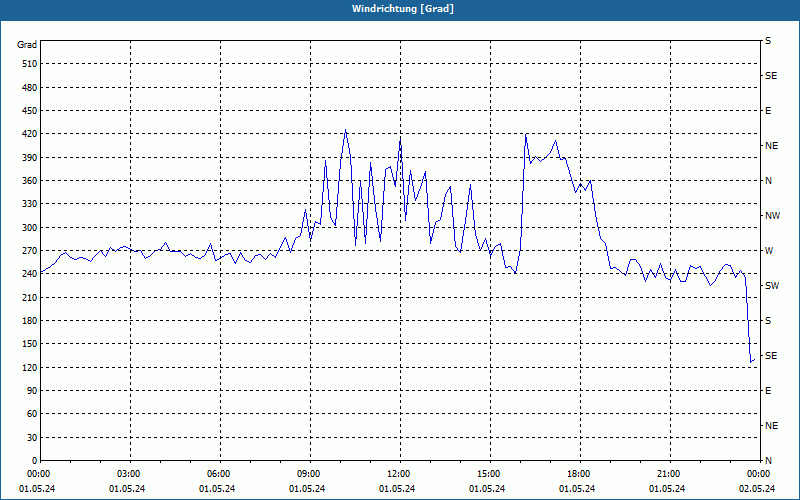The height and width of the screenshot is (500, 800).
Task: Click the 420 Y-axis tick label
Action: coord(29,134)
